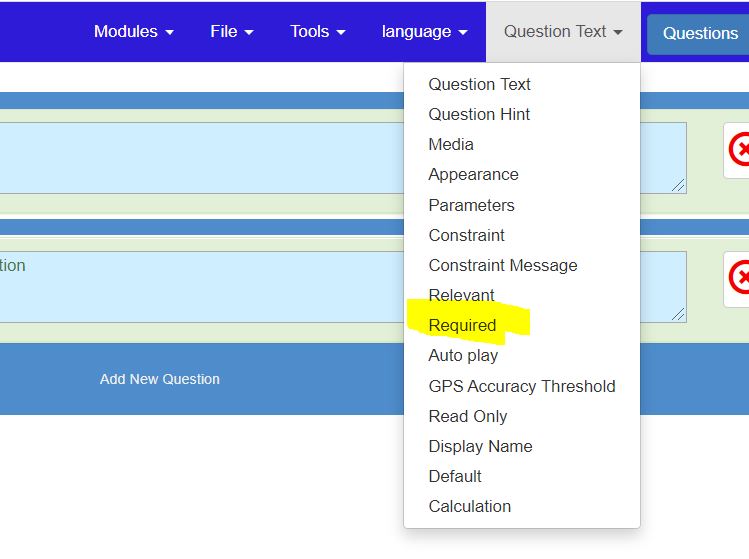Choose the highlighted Required option

462,325
